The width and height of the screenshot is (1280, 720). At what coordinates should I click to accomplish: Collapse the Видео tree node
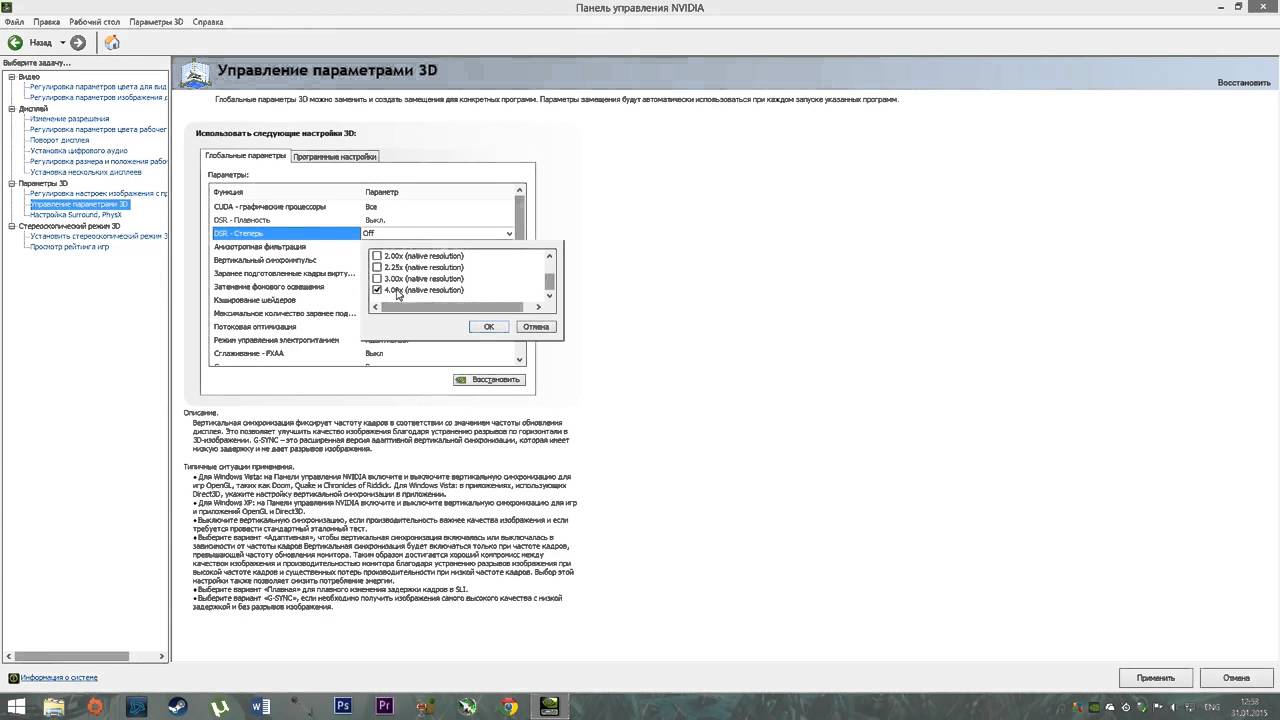point(12,77)
